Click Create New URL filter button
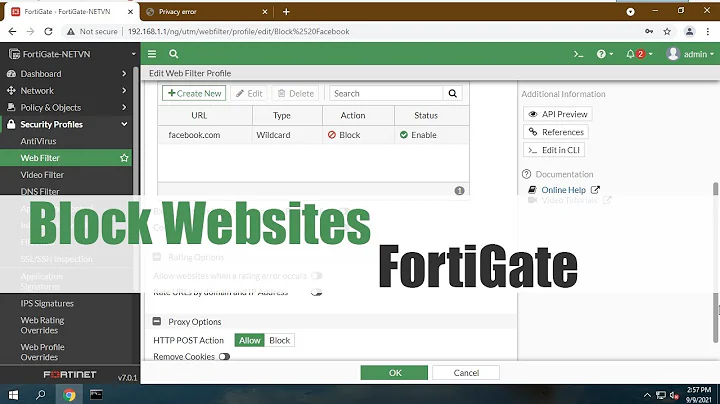 pos(194,93)
